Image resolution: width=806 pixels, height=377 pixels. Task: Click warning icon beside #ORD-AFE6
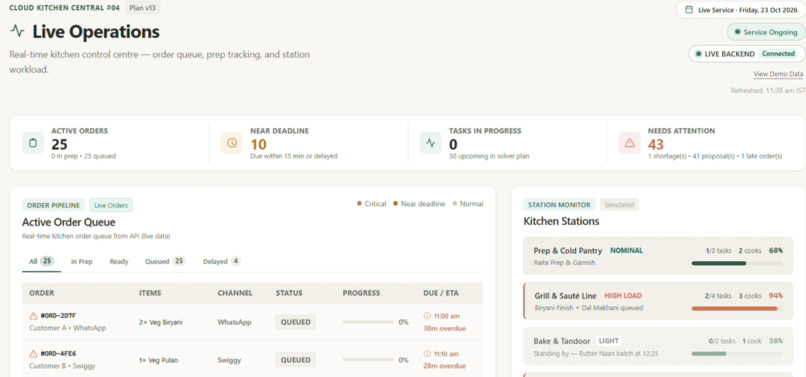[33, 354]
